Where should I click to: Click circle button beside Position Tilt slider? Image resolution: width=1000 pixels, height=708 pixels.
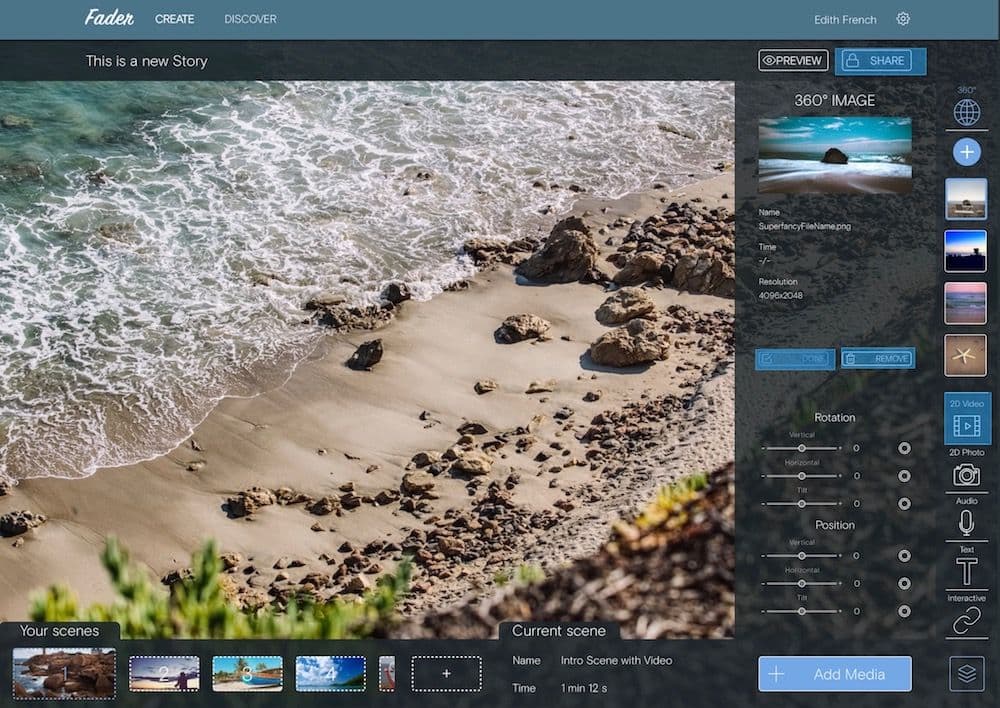904,611
